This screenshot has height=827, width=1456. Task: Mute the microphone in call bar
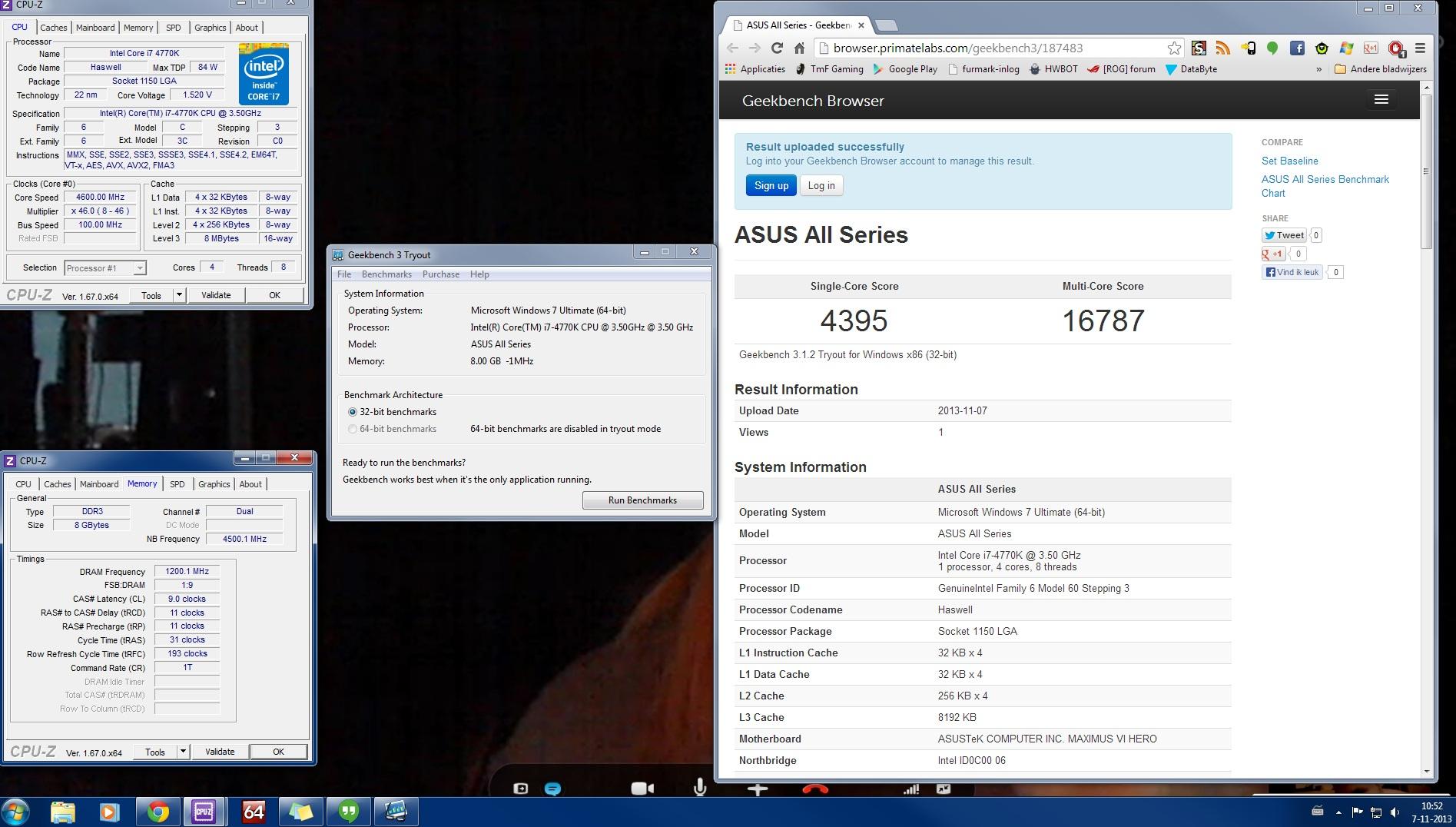(700, 788)
